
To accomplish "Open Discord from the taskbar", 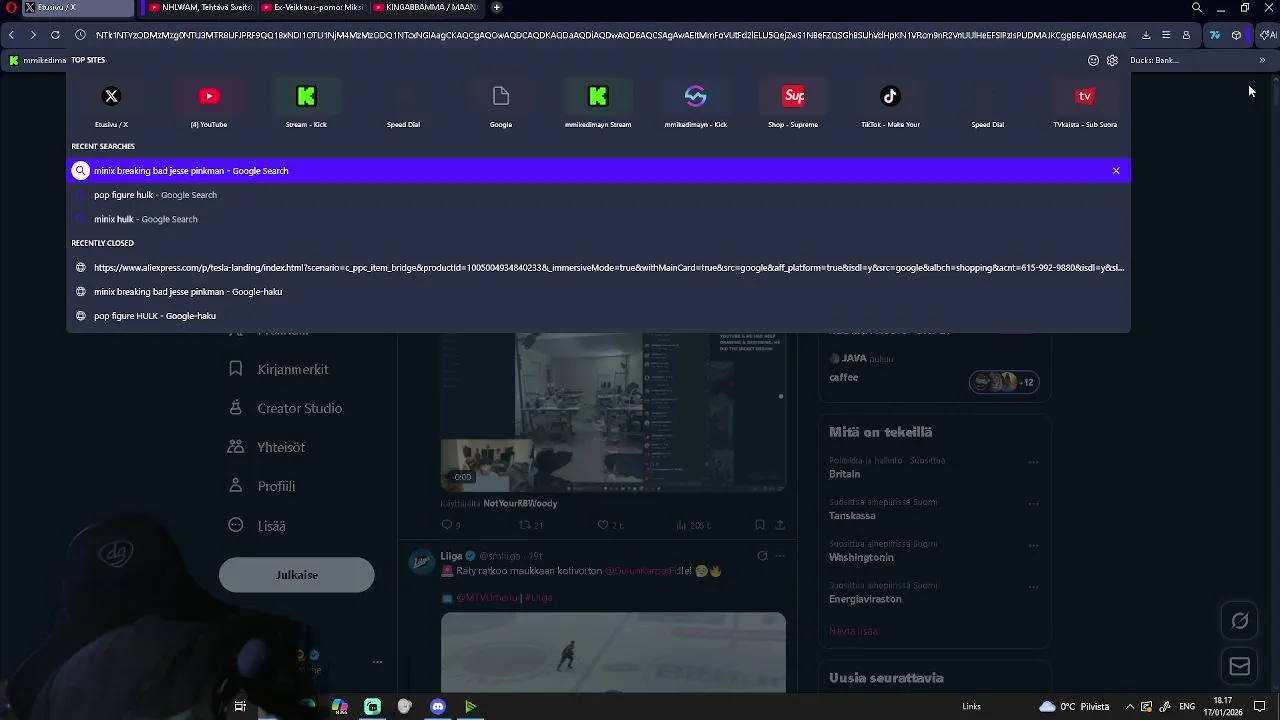I will (x=437, y=707).
